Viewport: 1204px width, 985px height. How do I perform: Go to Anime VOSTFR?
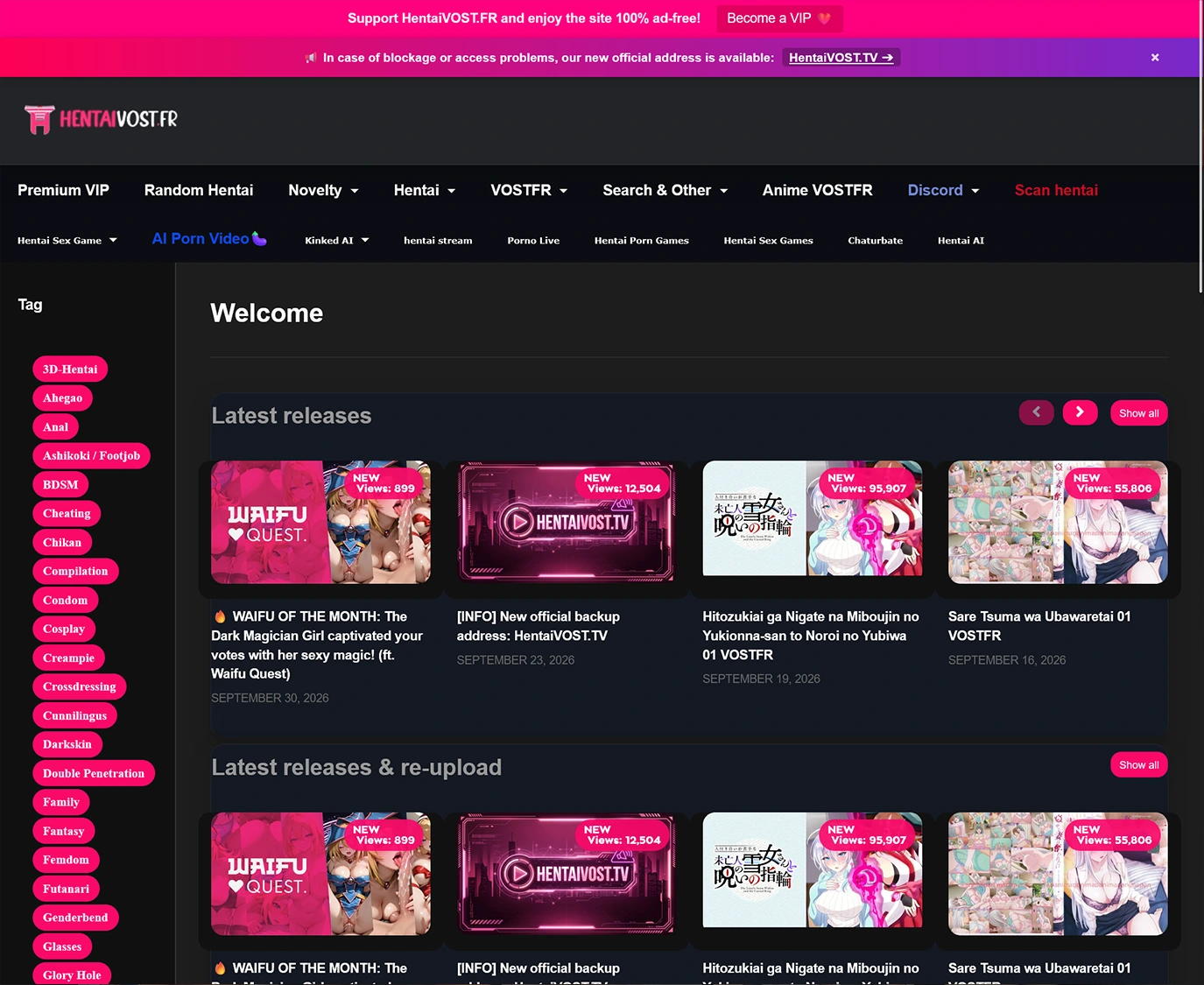(x=817, y=191)
